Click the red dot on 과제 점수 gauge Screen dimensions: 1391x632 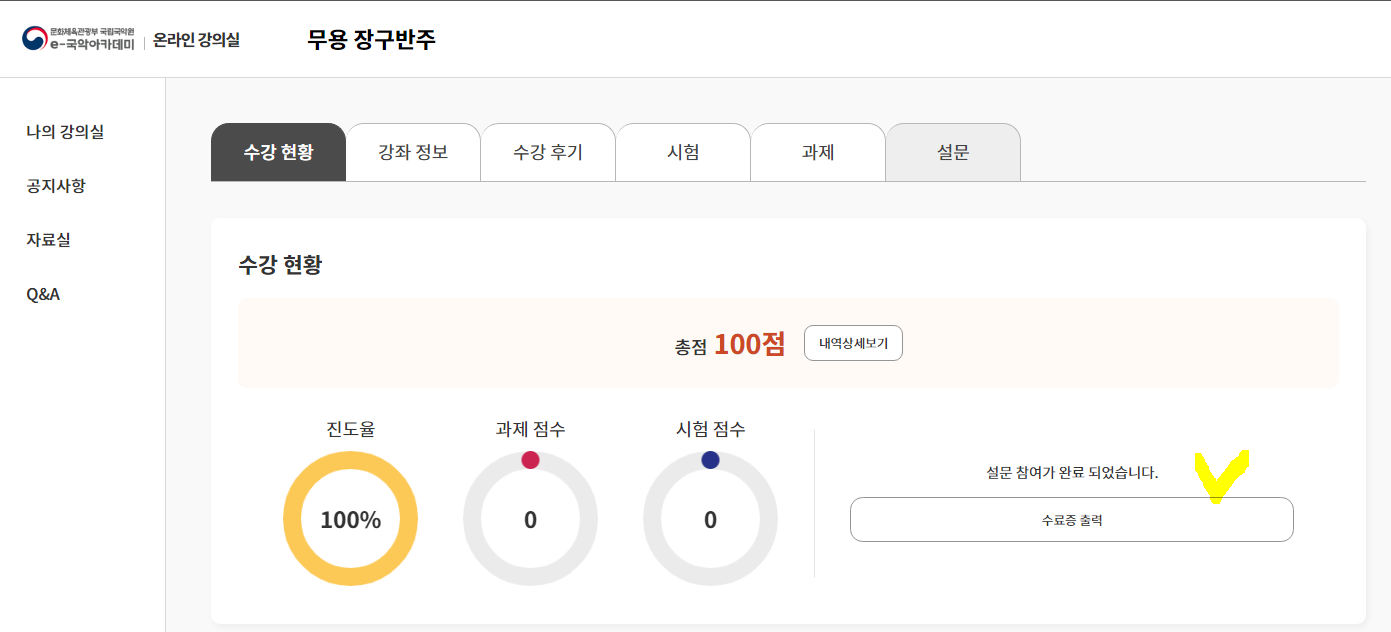530,460
